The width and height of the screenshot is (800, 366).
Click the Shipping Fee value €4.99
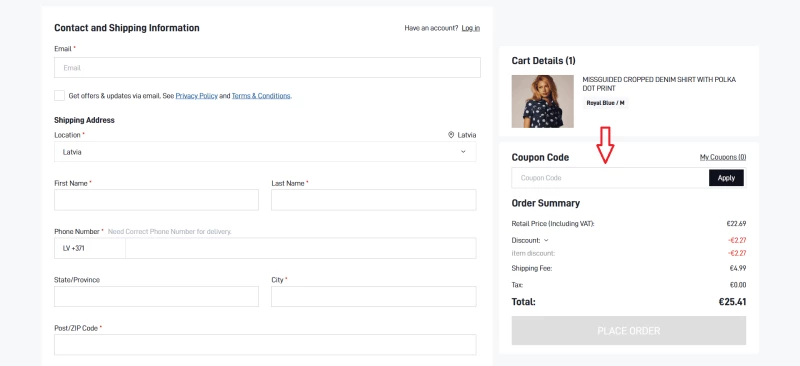[738, 268]
